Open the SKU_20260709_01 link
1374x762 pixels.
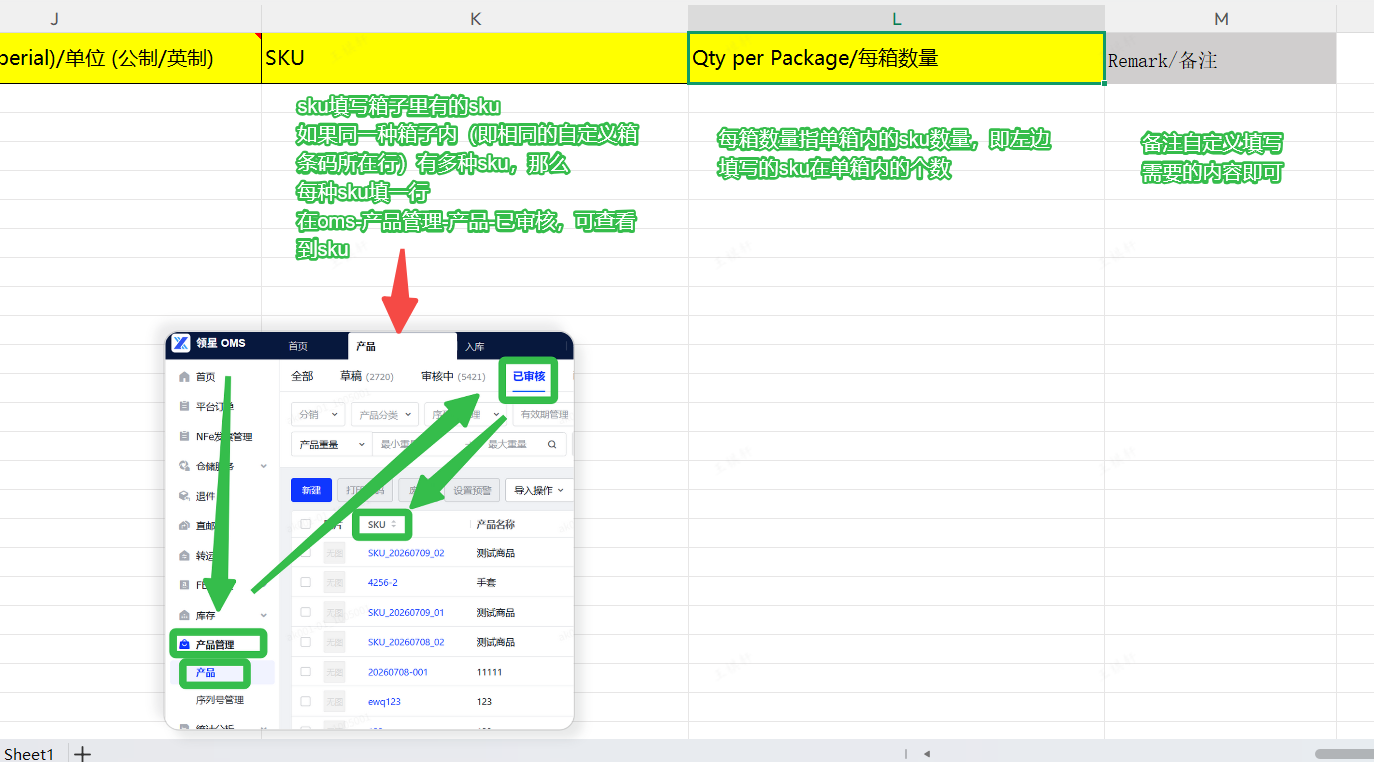[x=406, y=612]
